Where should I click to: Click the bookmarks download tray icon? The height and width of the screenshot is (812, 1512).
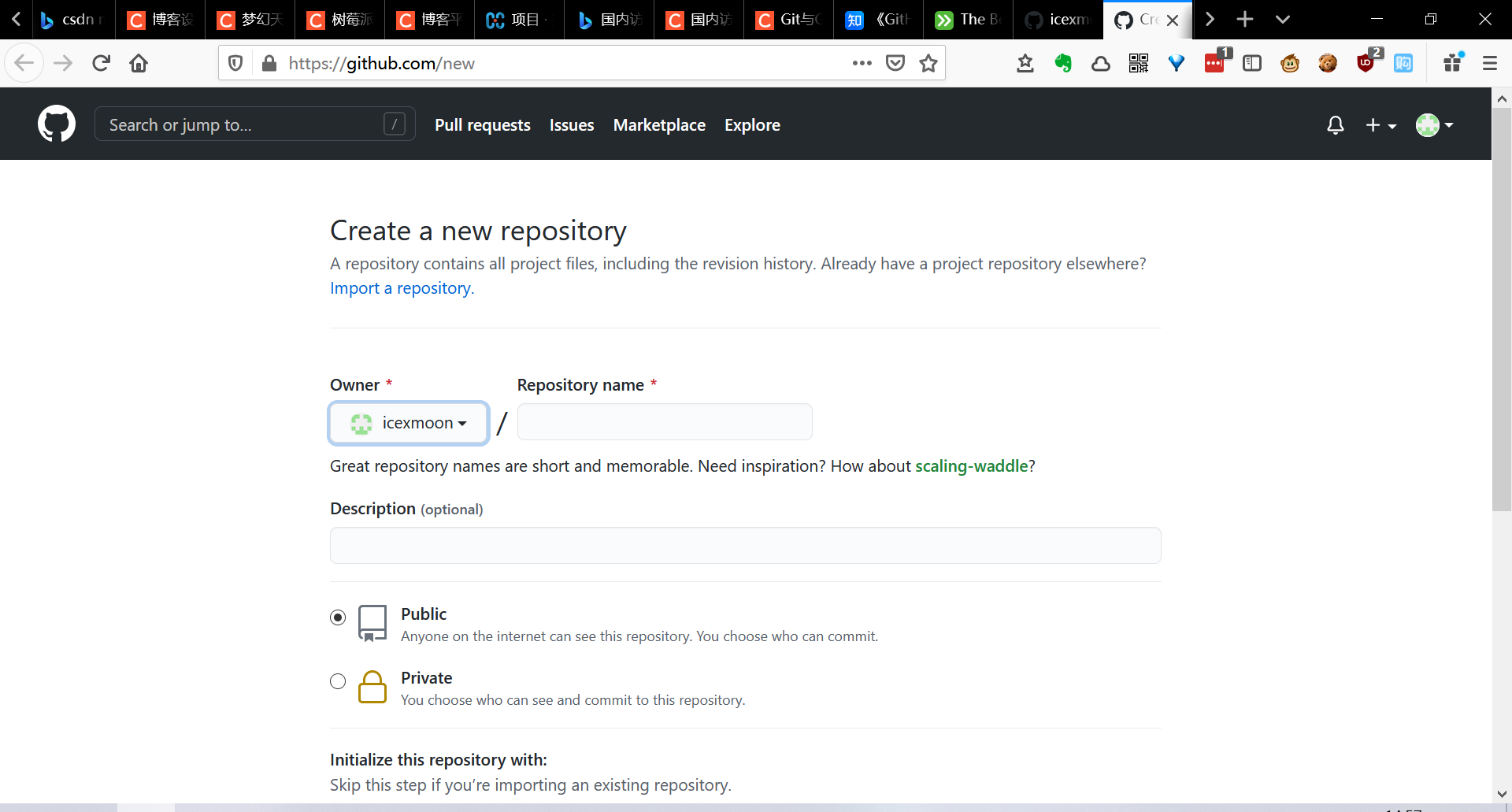(1025, 63)
